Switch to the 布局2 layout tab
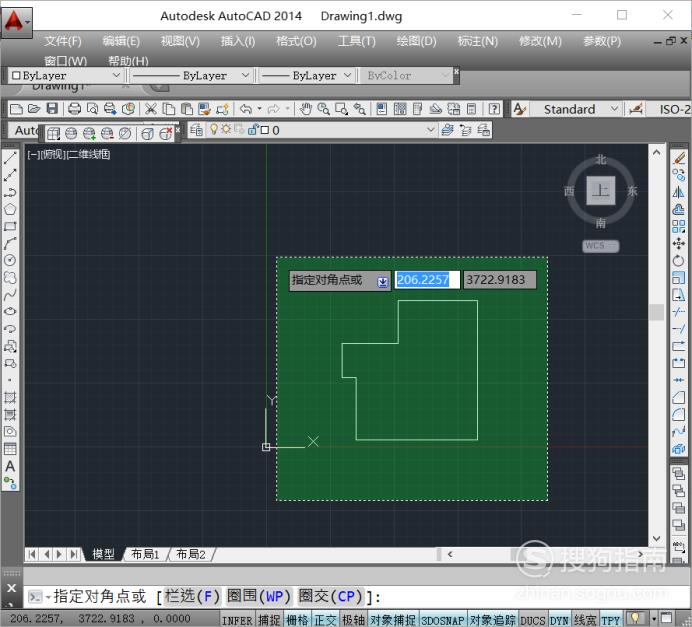Image resolution: width=692 pixels, height=627 pixels. point(191,554)
